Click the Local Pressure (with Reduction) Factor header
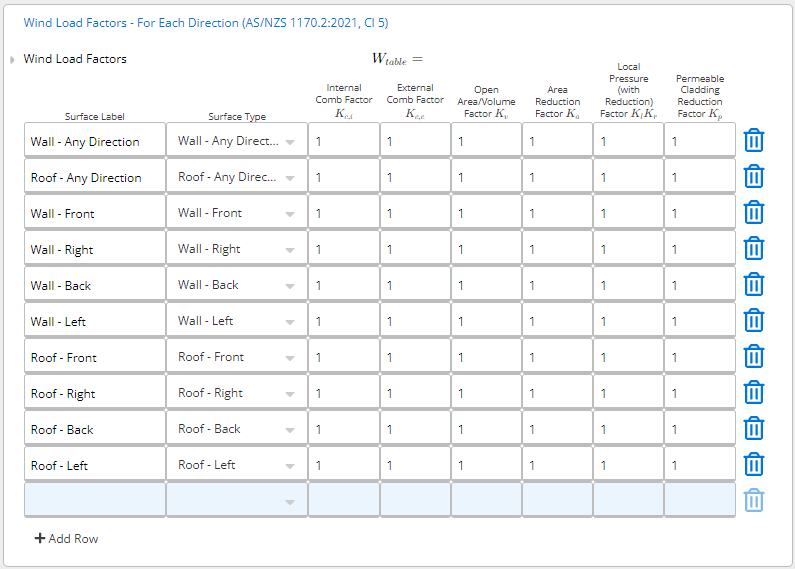 [629, 91]
